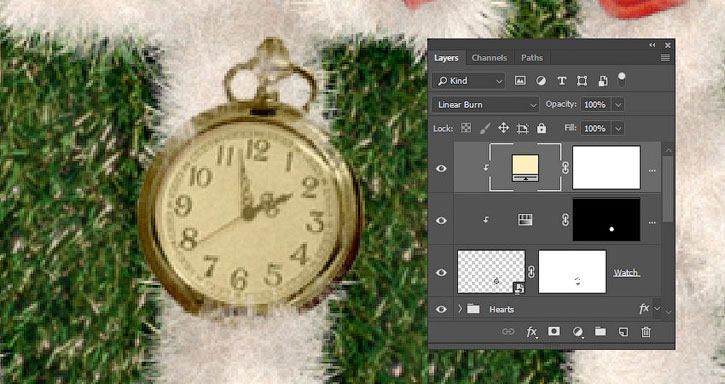Select the Photo Filter adjustment thumbnail
This screenshot has width=725, height=384.
(x=525, y=167)
